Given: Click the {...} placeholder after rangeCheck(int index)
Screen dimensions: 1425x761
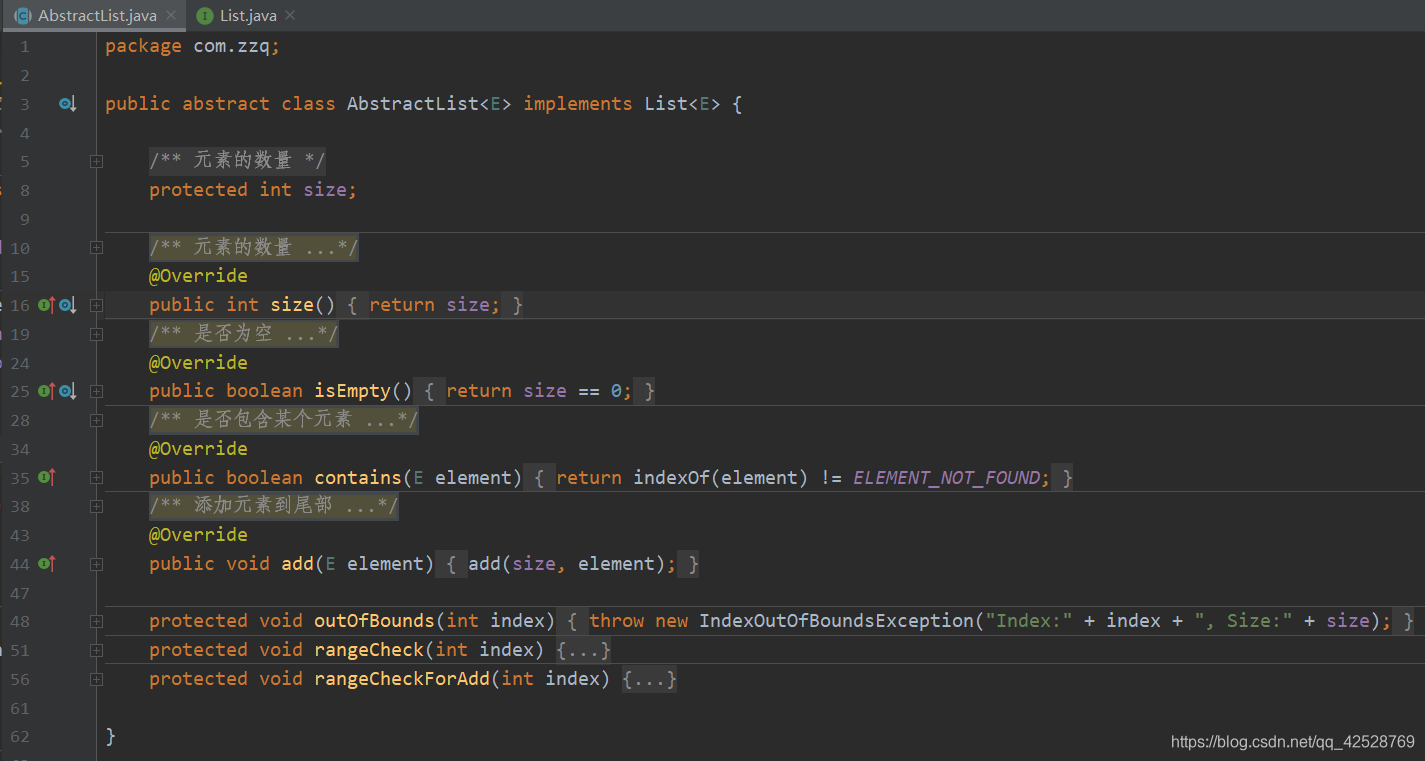Looking at the screenshot, I should click(x=583, y=650).
